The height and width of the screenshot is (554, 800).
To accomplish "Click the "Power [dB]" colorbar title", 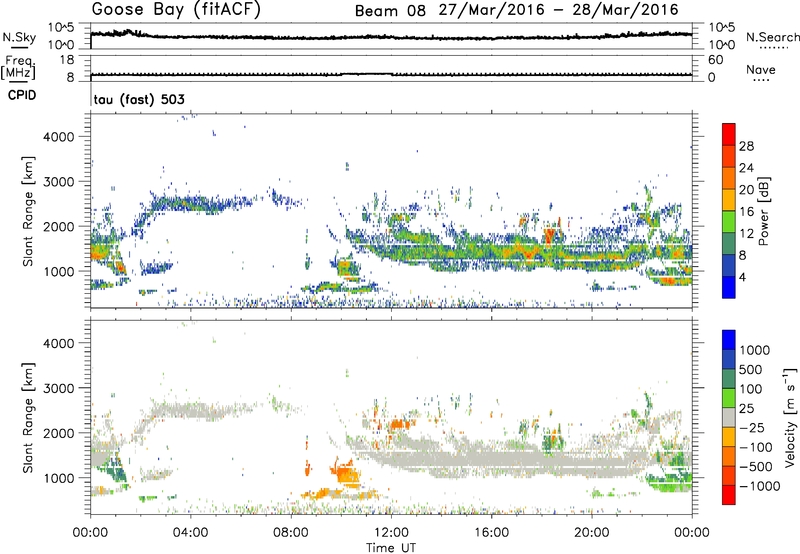I will [x=764, y=211].
